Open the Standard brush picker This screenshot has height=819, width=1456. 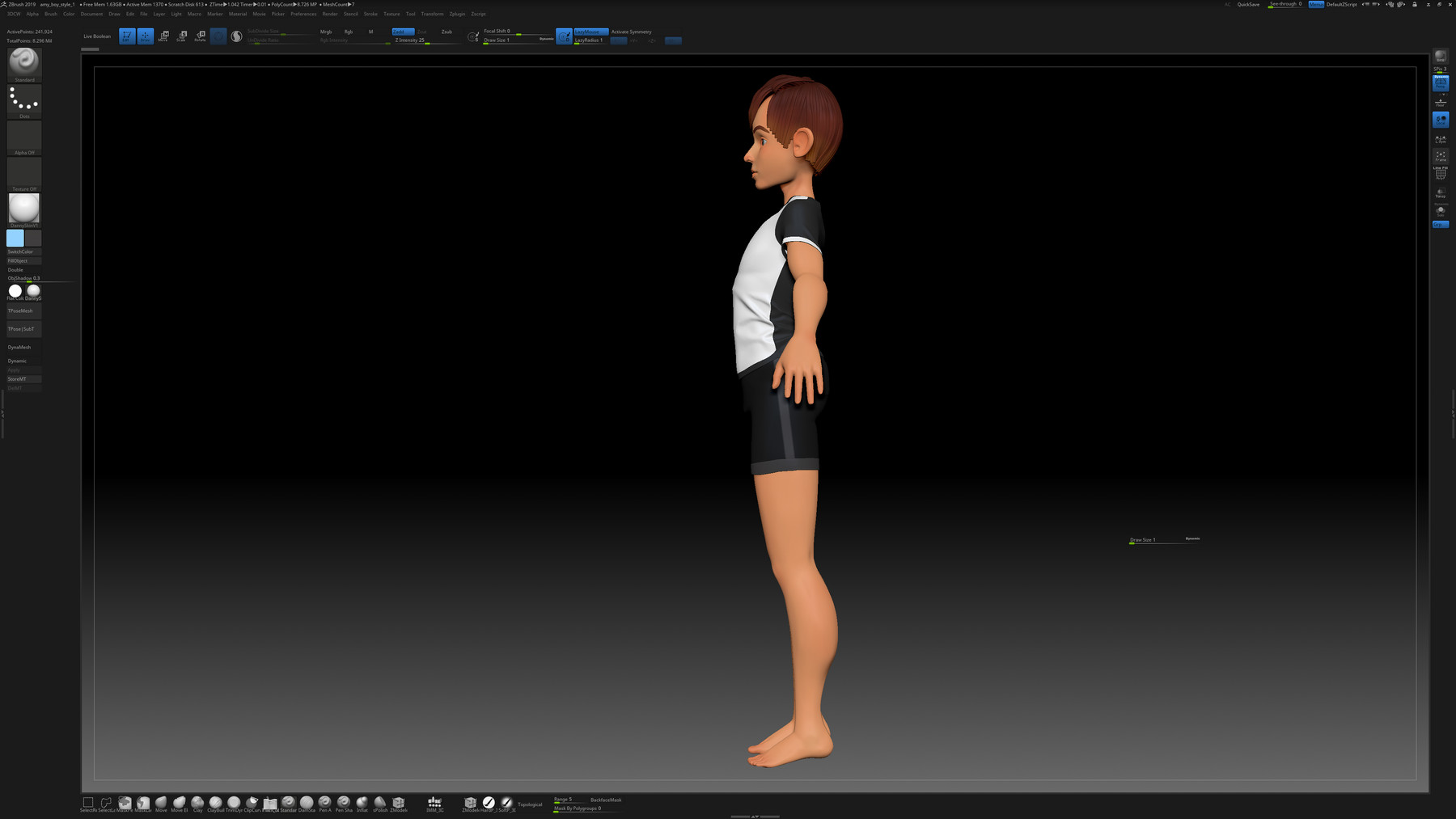coord(24,64)
